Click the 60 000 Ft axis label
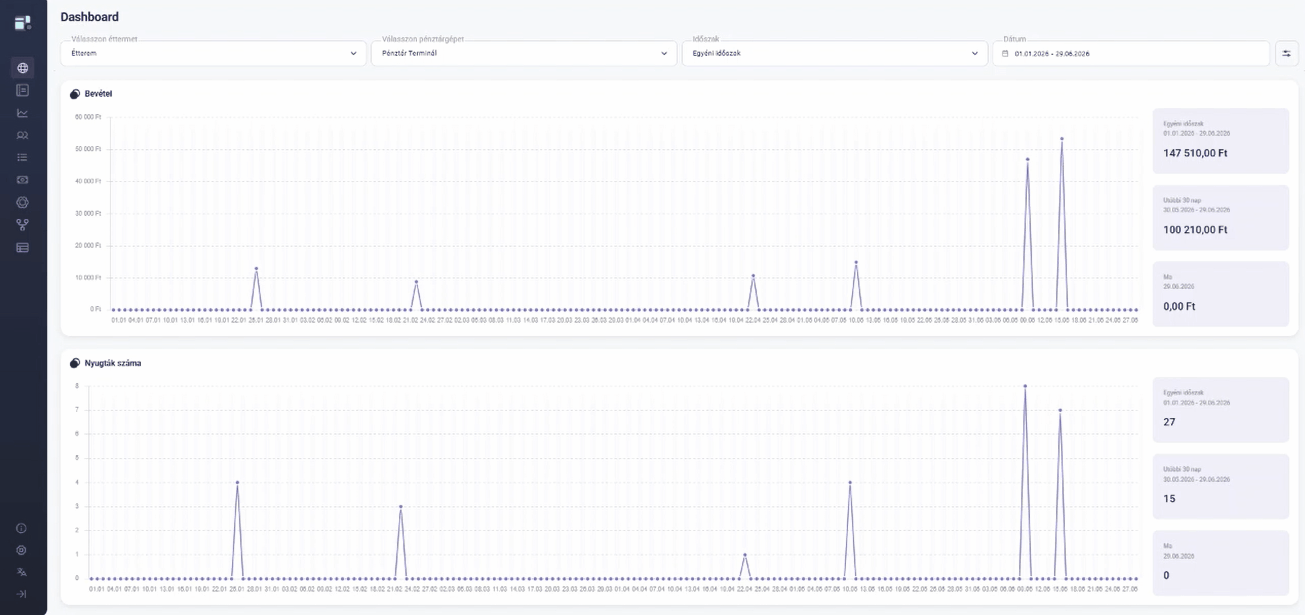 coord(88,117)
